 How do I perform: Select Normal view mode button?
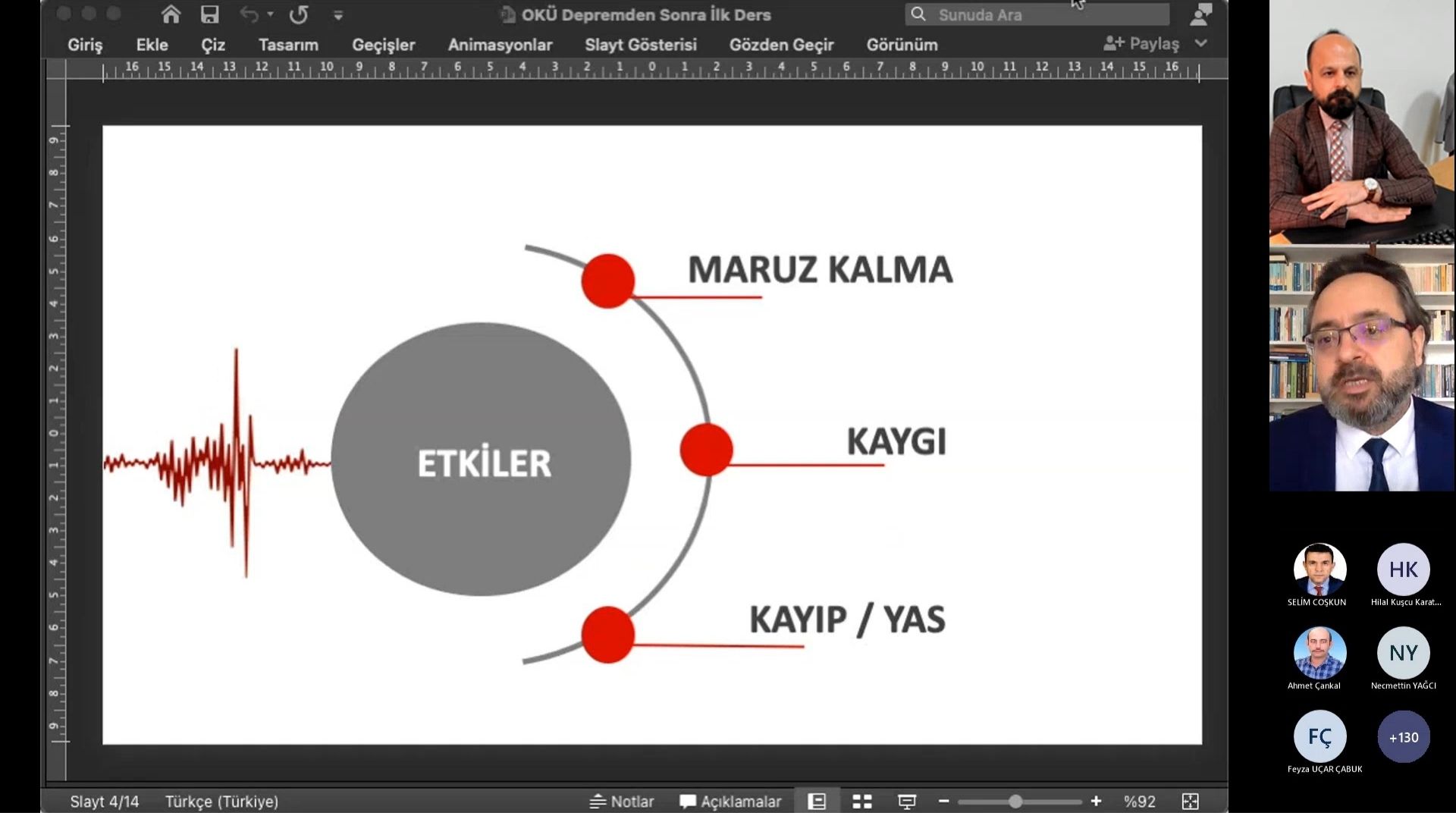coord(817,802)
